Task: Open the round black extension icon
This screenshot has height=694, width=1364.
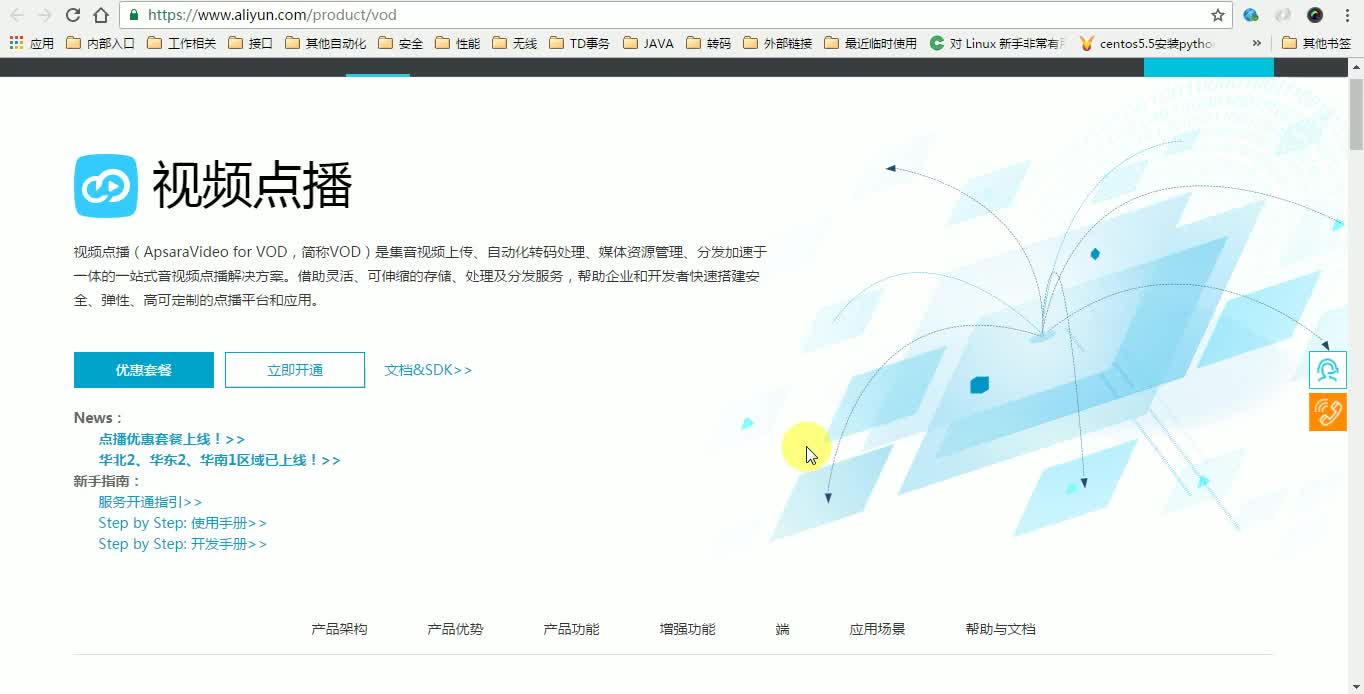Action: click(x=1315, y=15)
